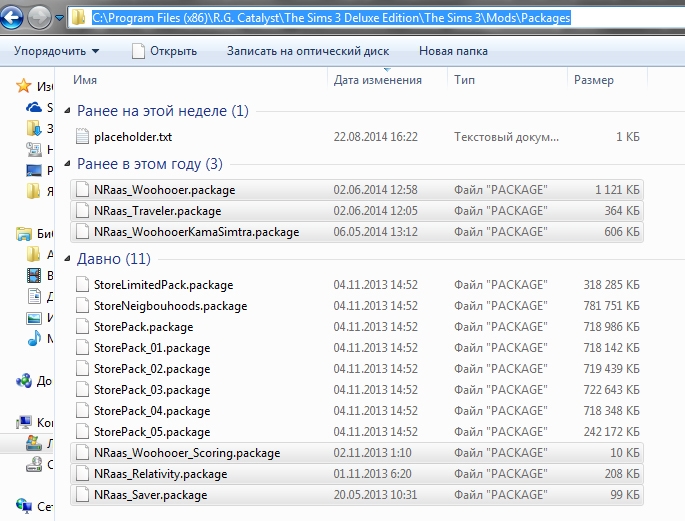Select NRaas_Traveler.package file name
685x521 pixels.
tap(158, 211)
